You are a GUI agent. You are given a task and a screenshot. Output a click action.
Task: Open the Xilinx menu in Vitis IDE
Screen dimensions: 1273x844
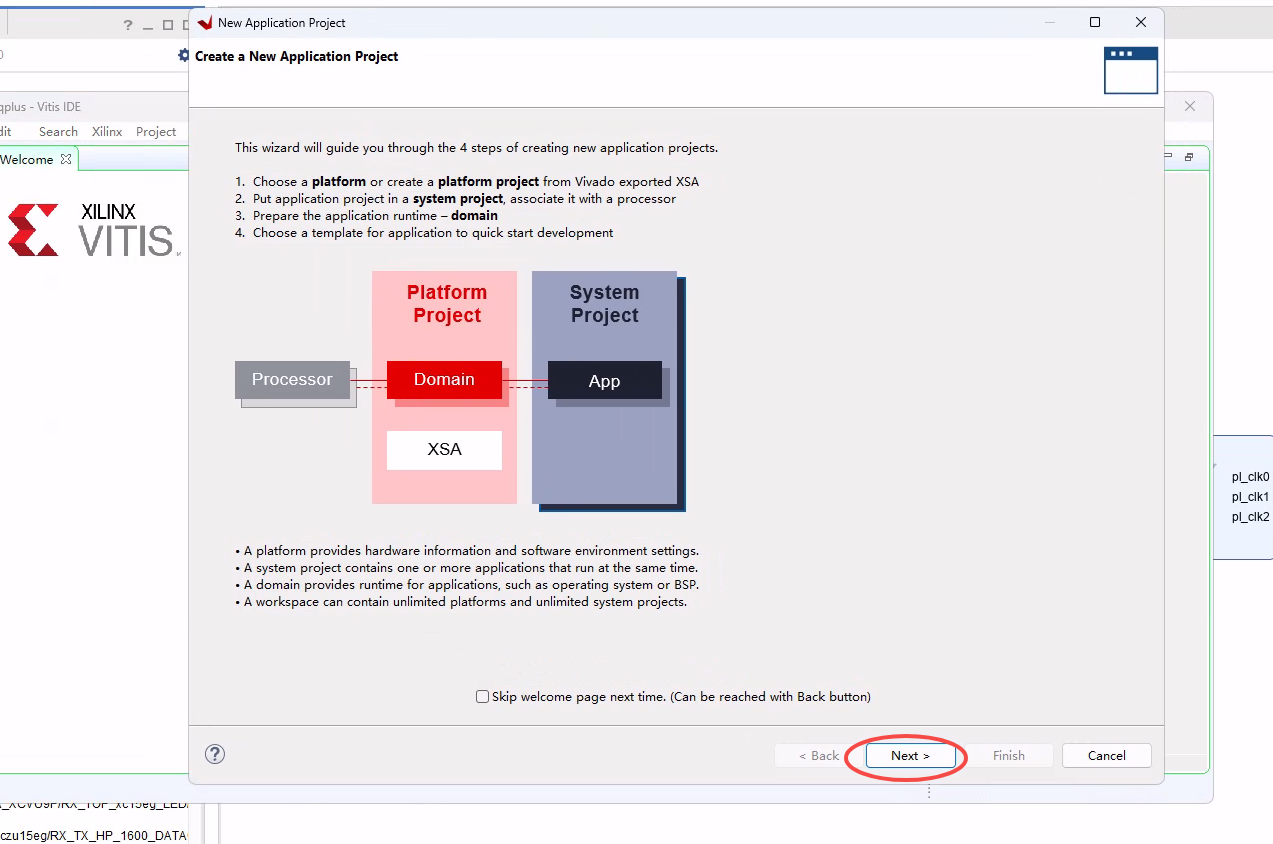pos(107,131)
